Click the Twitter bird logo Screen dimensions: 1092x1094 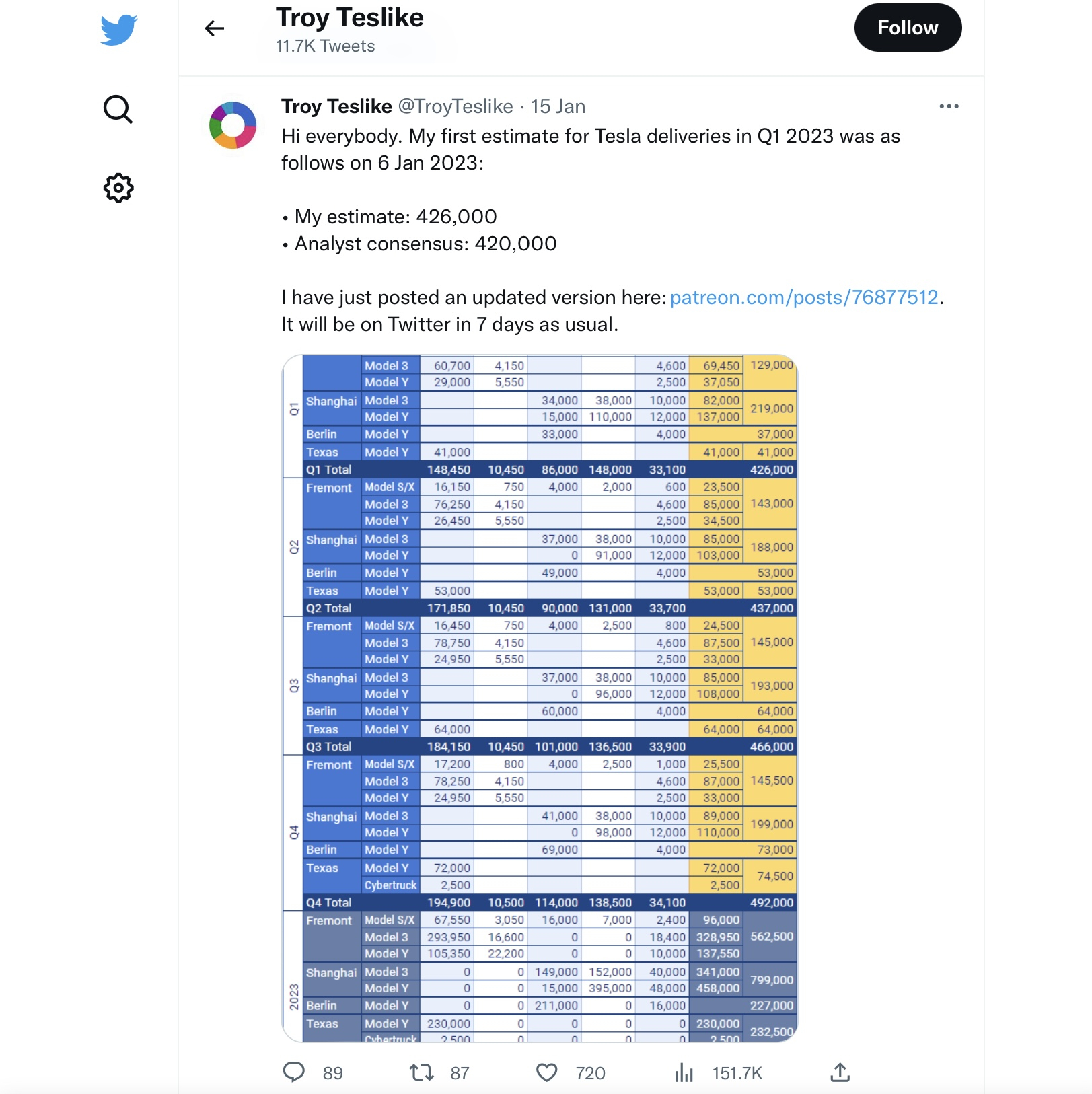click(x=118, y=30)
